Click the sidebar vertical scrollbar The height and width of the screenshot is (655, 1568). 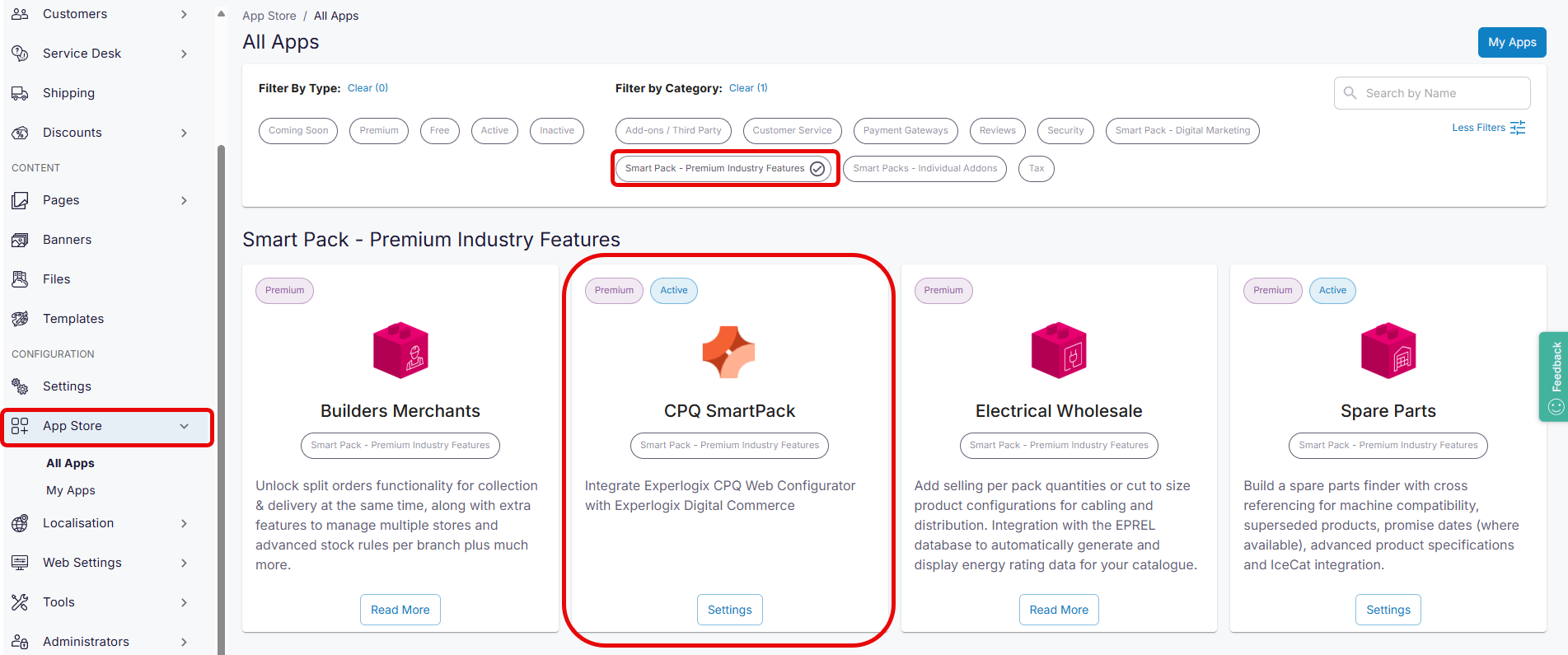[221, 400]
